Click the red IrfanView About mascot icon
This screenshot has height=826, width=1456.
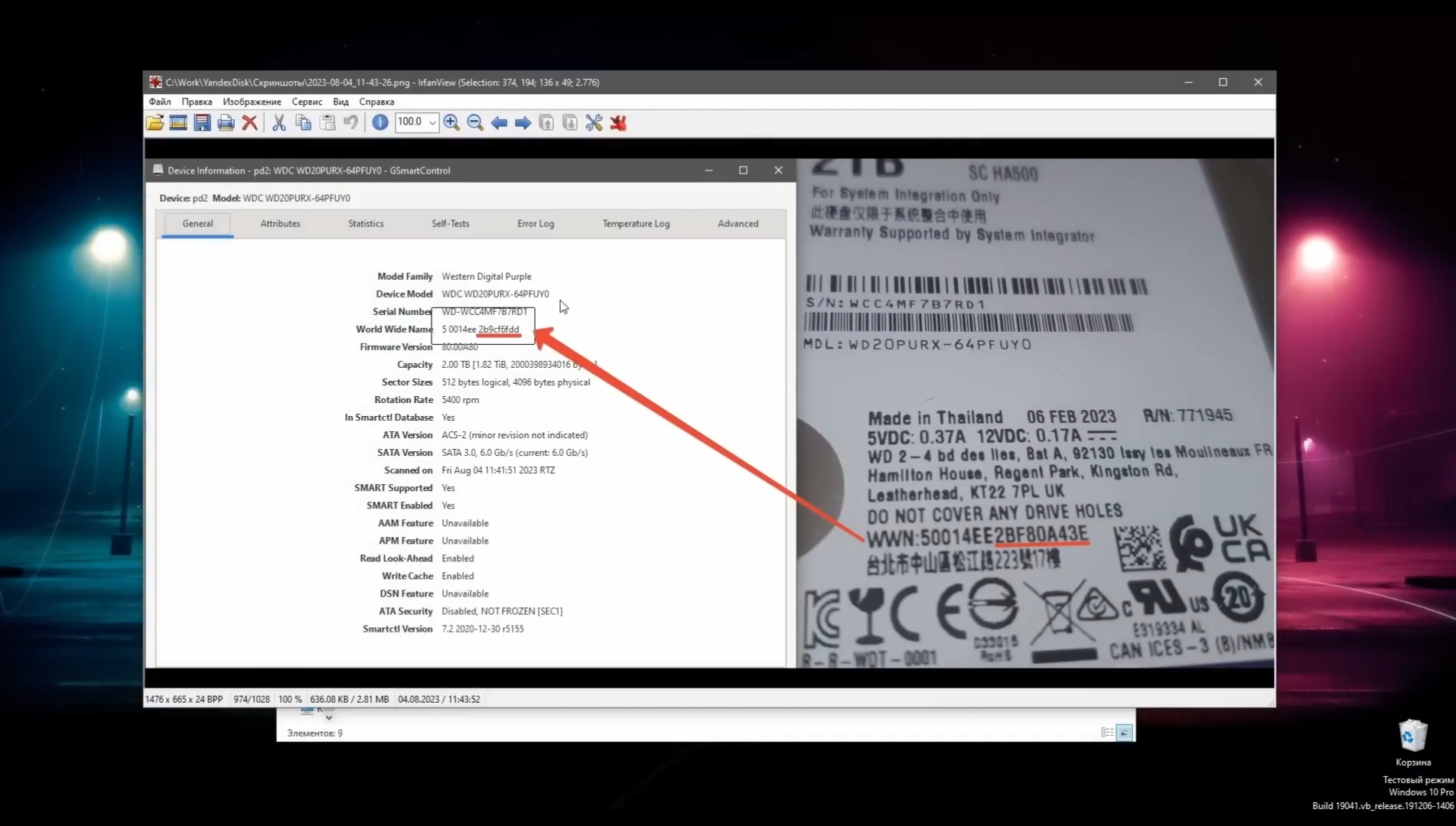tap(618, 122)
